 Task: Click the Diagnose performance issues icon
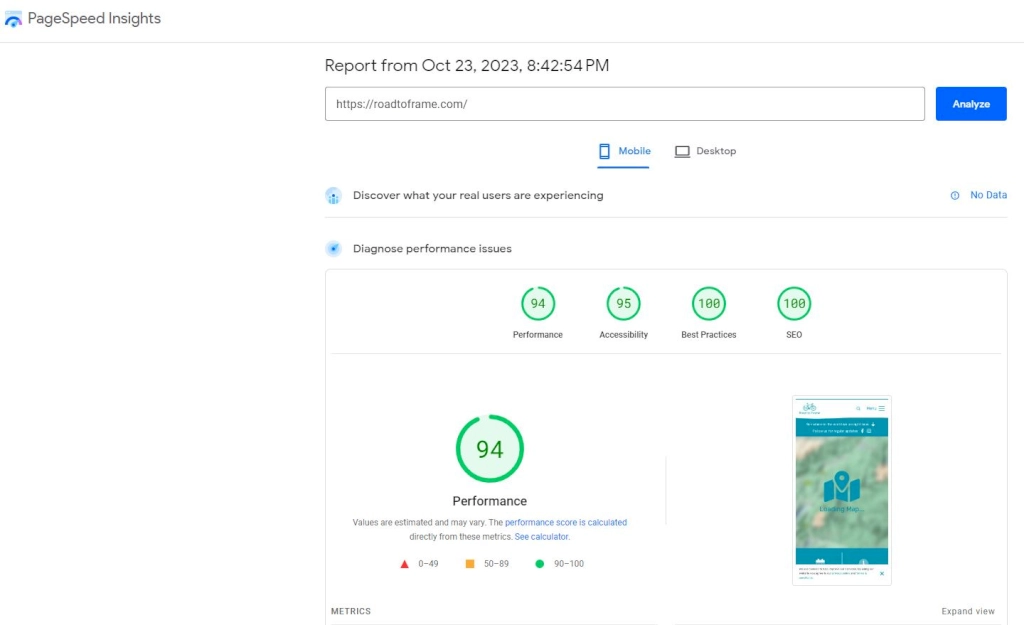pyautogui.click(x=333, y=249)
